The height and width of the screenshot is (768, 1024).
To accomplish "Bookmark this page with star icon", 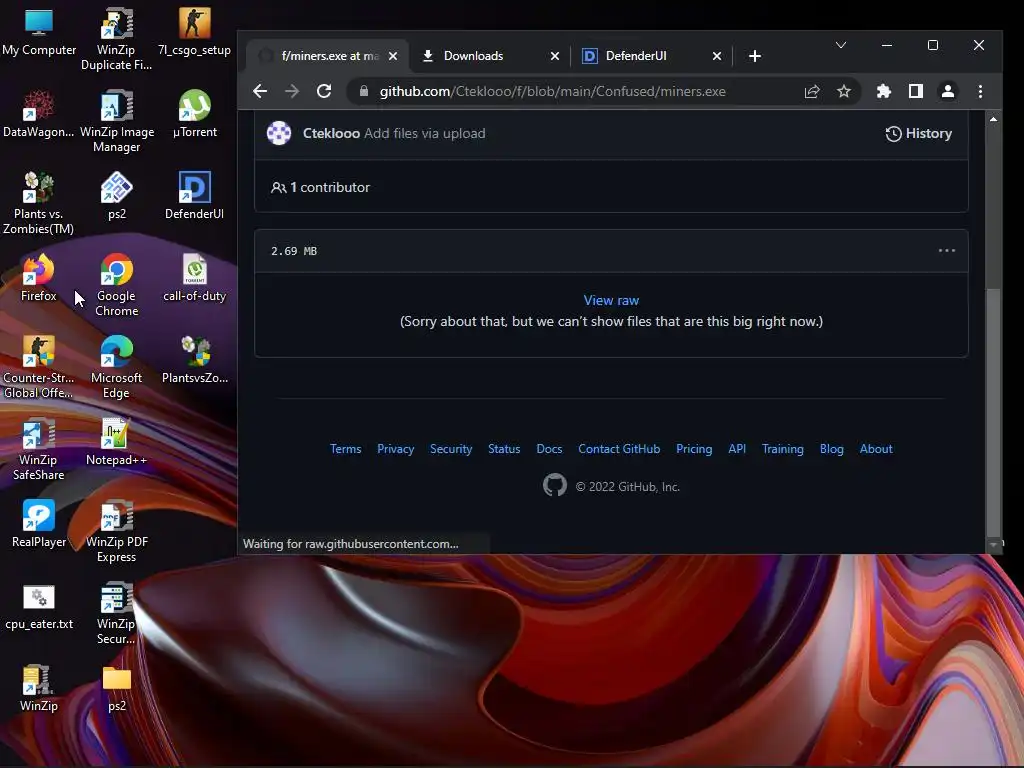I will pyautogui.click(x=844, y=91).
